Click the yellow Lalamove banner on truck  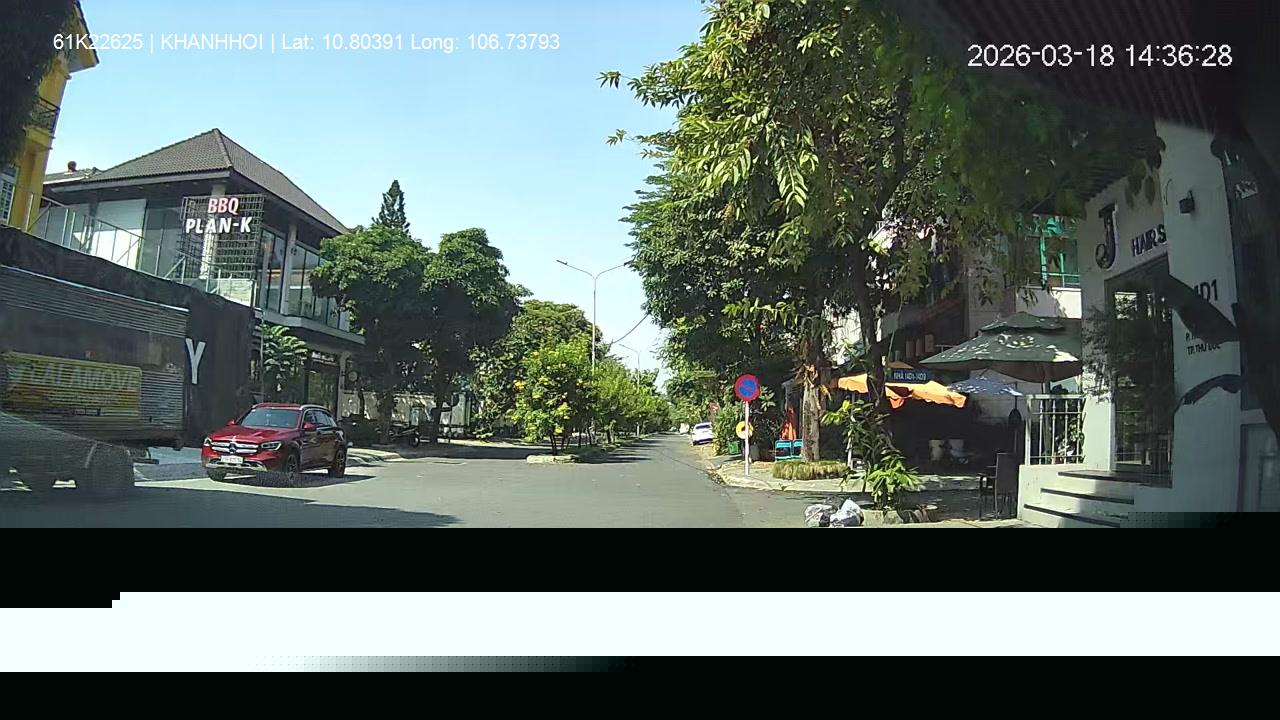[72, 384]
